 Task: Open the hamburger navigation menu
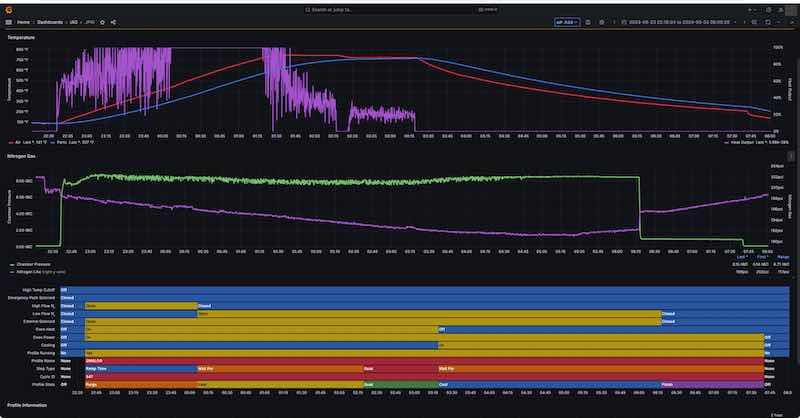tap(9, 22)
